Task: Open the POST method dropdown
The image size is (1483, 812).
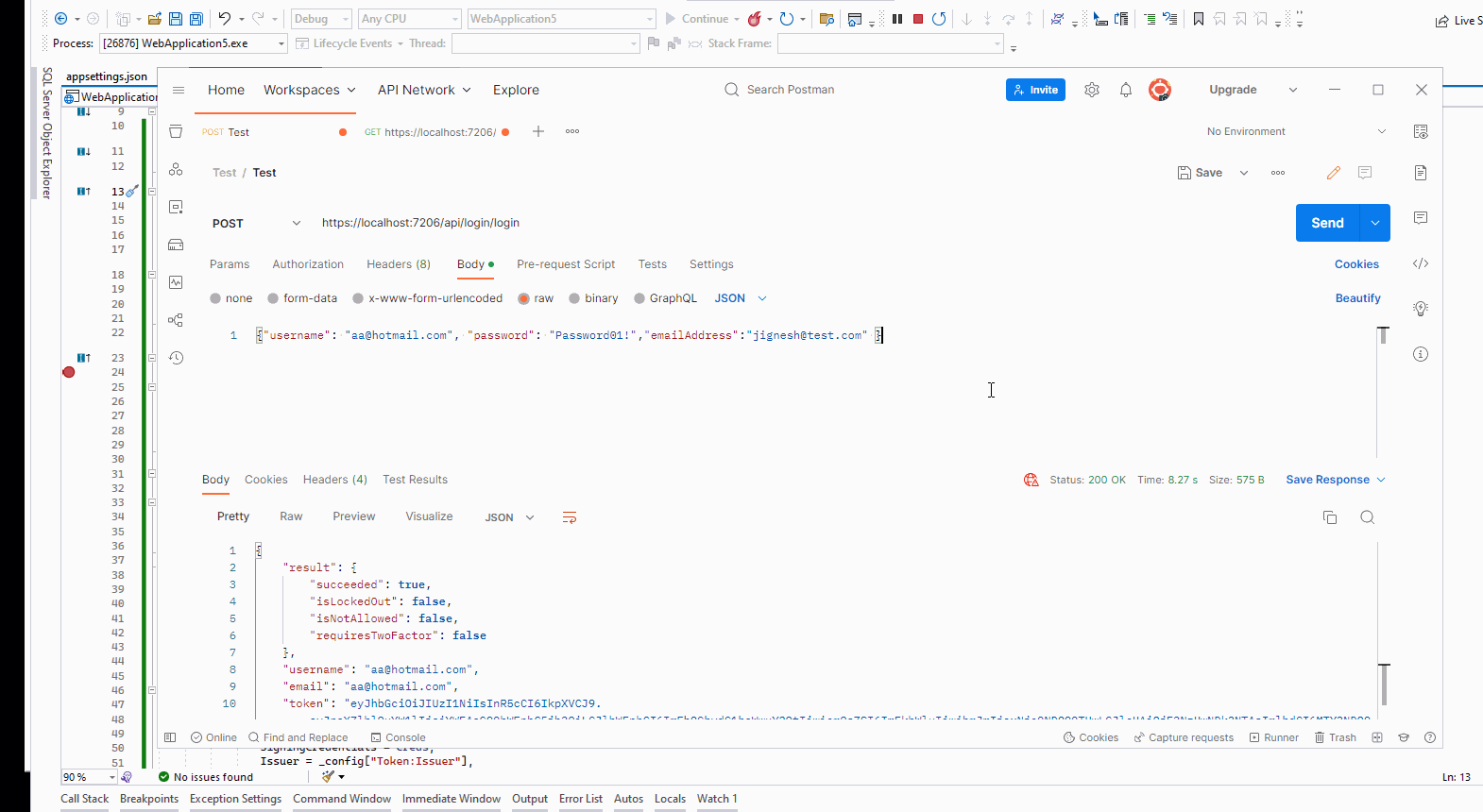Action: (x=257, y=224)
